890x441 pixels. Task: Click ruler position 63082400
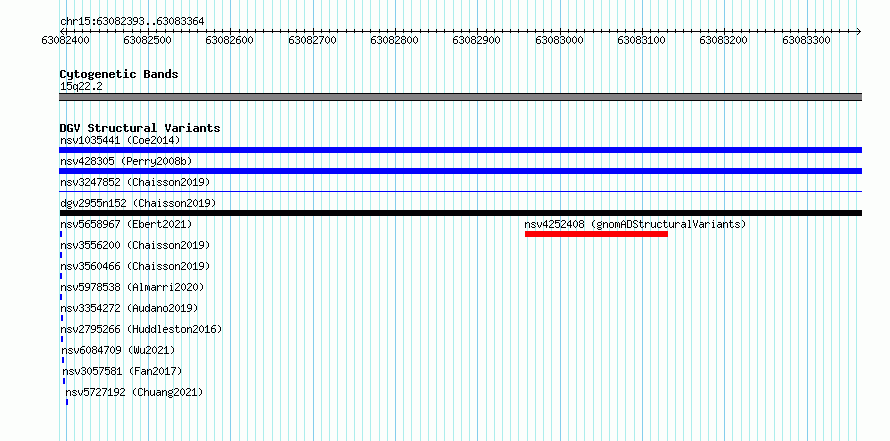[x=66, y=40]
